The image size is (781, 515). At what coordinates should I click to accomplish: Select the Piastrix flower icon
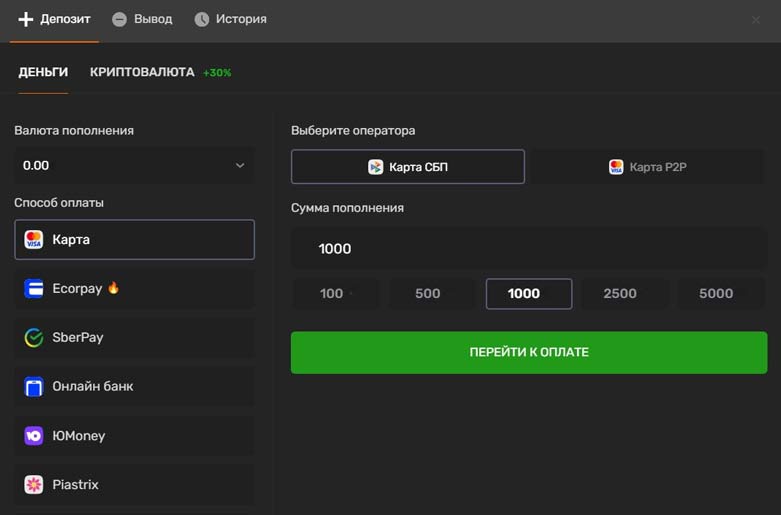pyautogui.click(x=34, y=485)
